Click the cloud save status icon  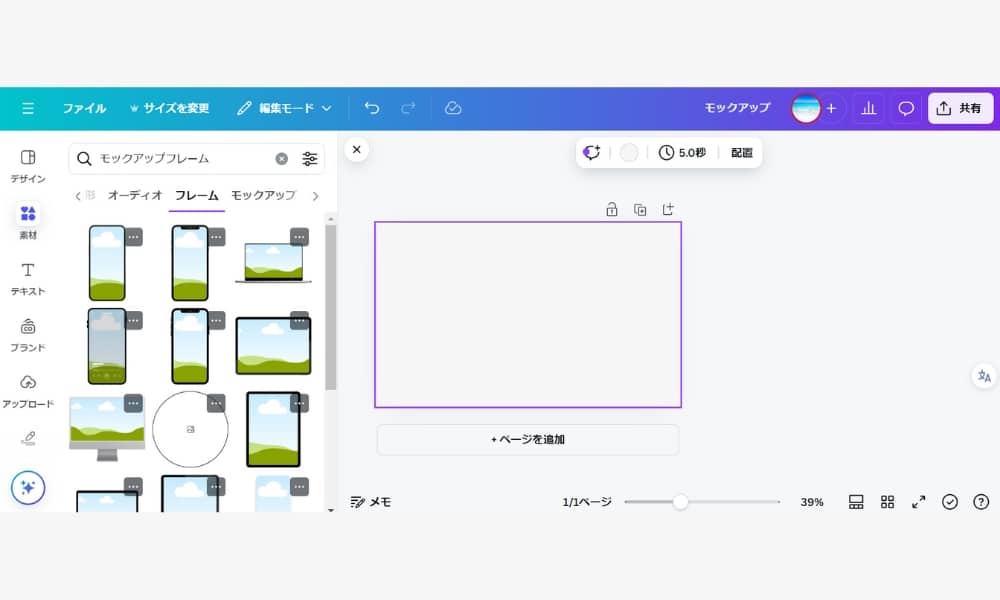pyautogui.click(x=453, y=108)
